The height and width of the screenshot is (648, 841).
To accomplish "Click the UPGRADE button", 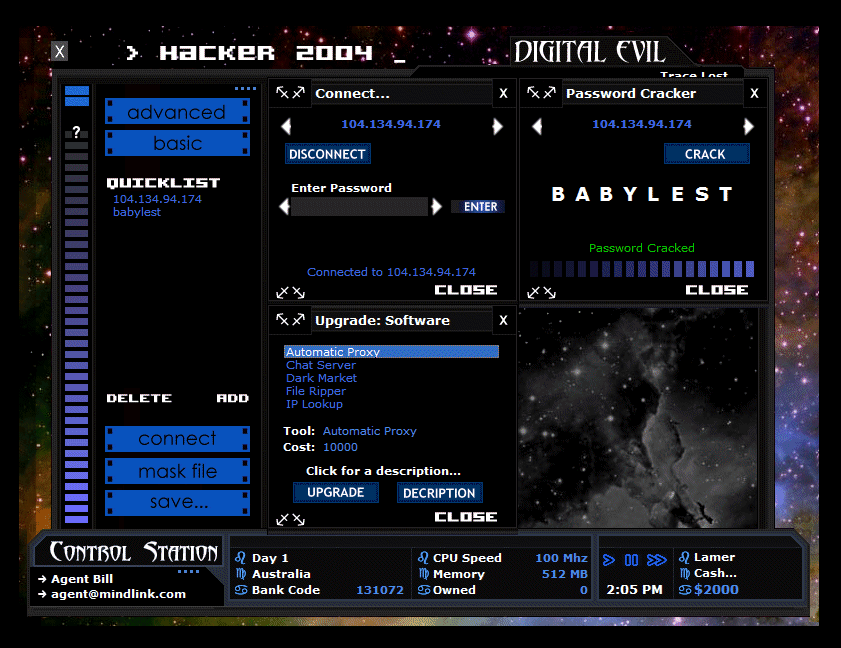I will tap(335, 492).
